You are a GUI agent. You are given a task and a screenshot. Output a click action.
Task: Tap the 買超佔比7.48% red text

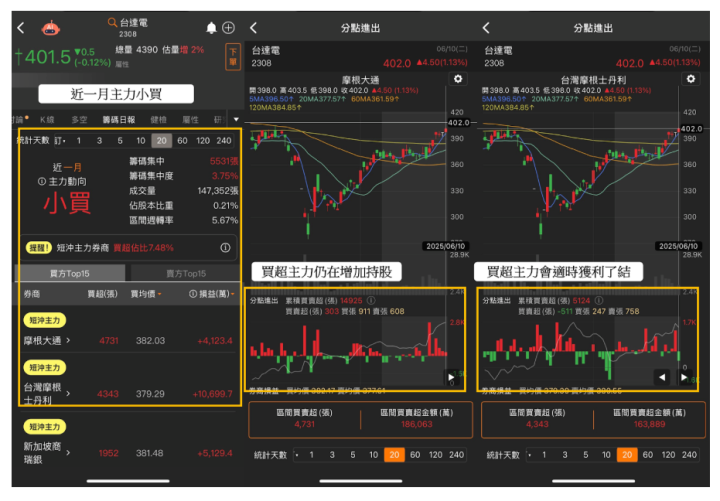click(143, 248)
